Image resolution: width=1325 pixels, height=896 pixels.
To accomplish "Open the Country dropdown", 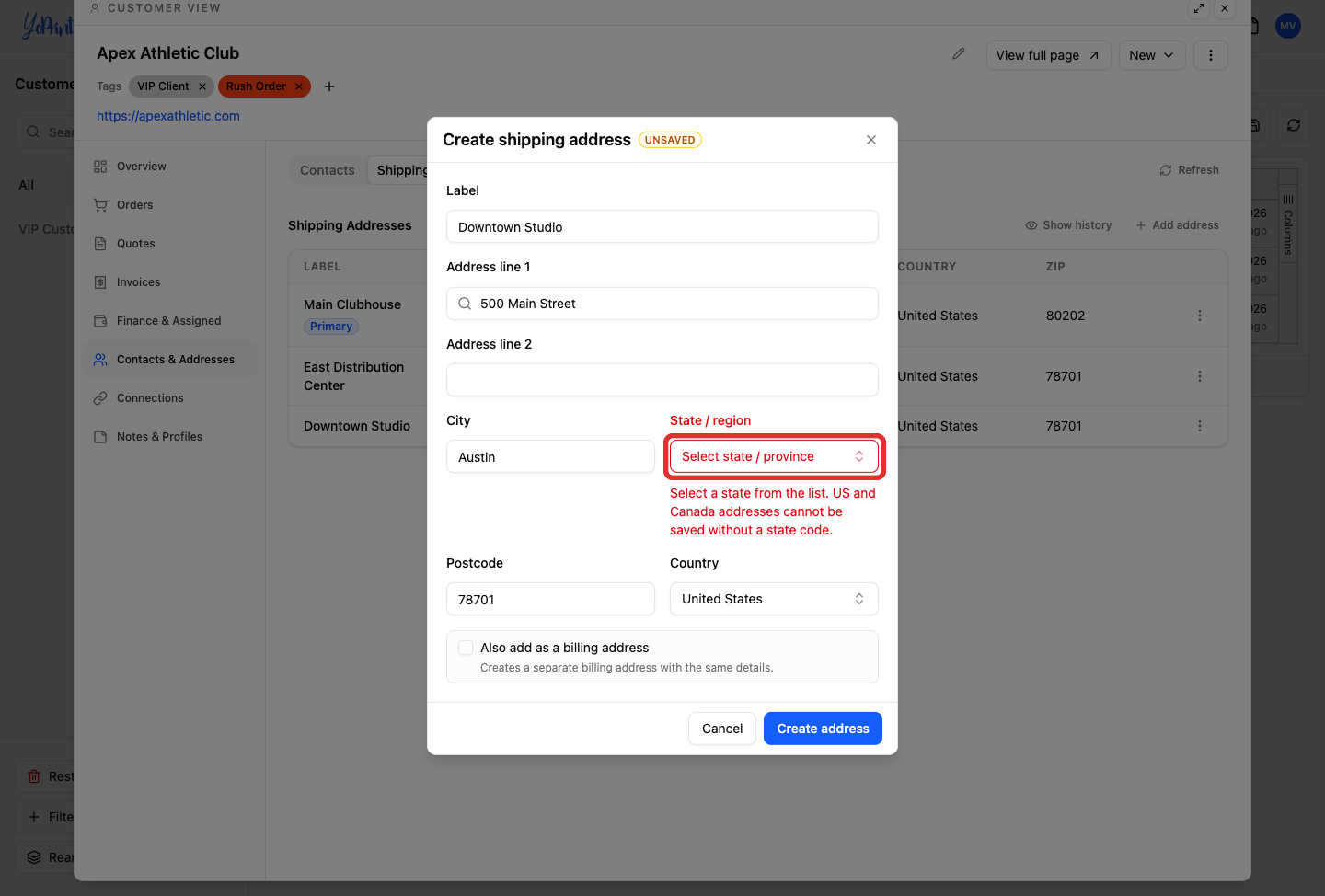I will pos(774,599).
